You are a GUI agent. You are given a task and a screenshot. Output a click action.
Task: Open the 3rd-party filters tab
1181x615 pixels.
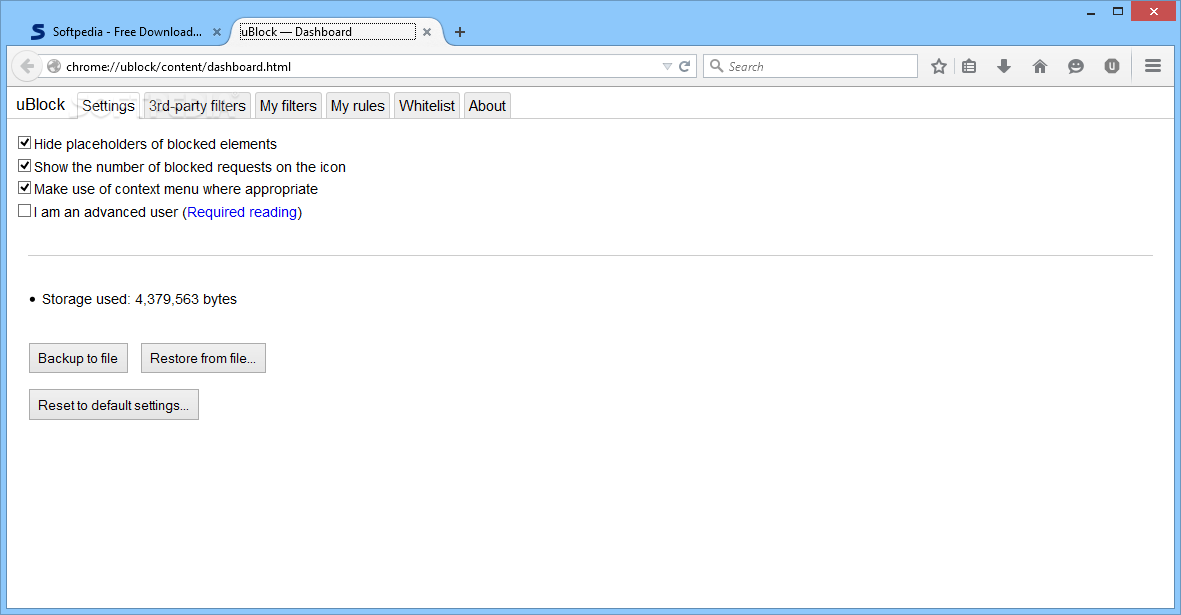197,106
